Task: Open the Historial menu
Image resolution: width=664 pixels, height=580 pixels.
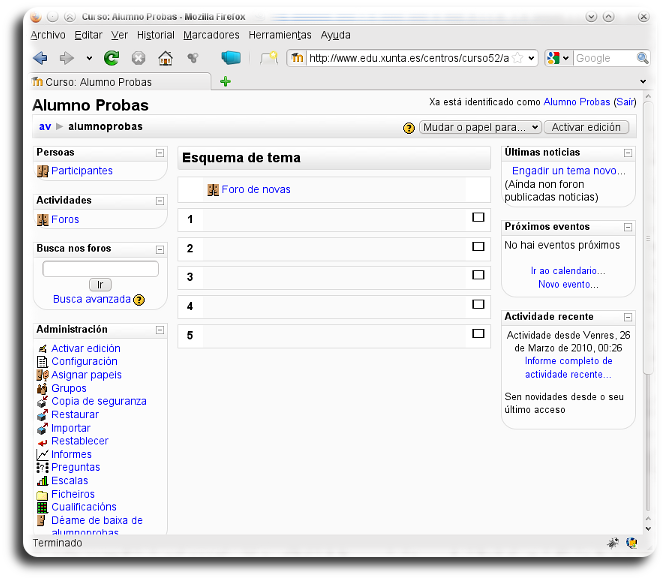Action: [x=155, y=35]
